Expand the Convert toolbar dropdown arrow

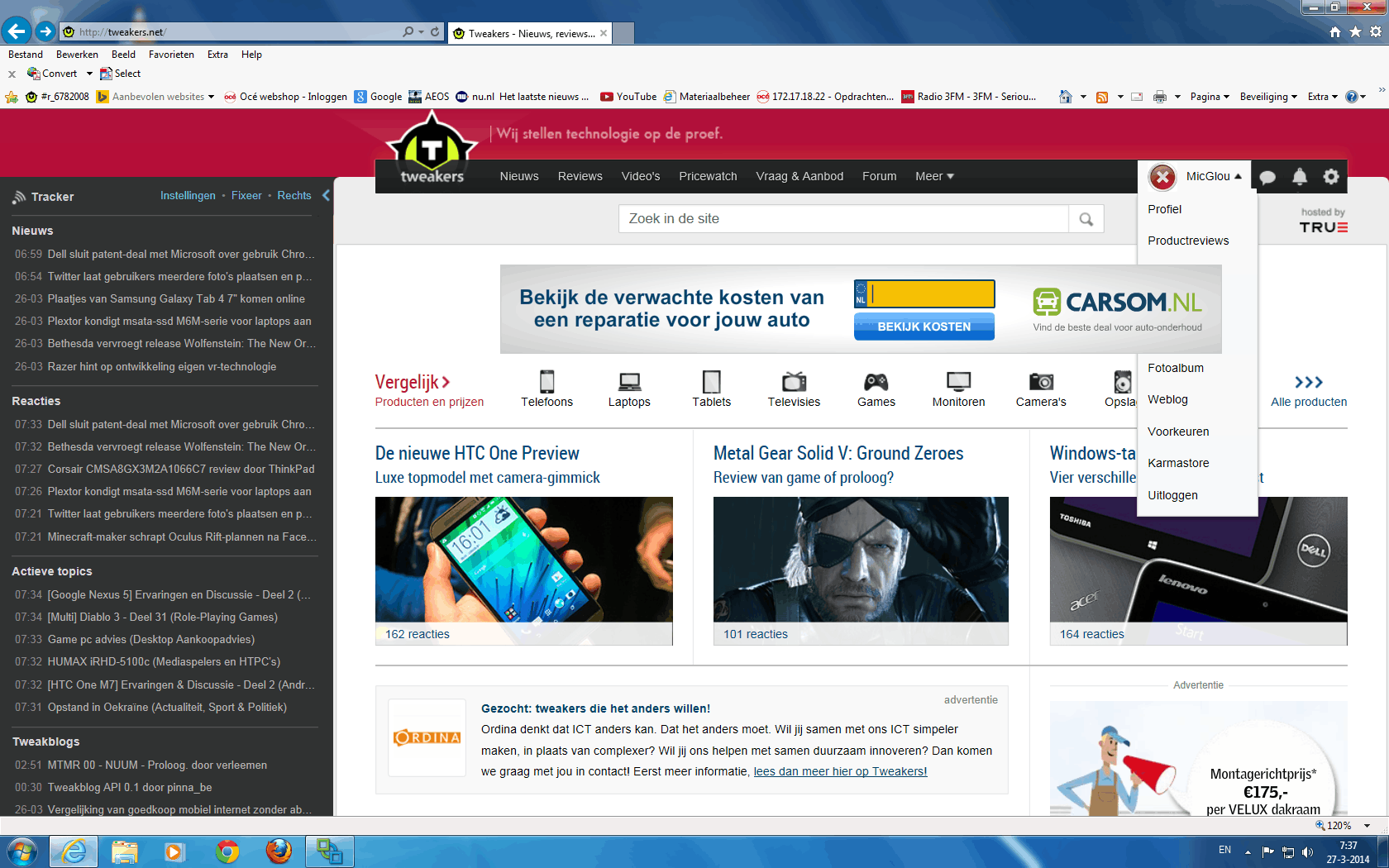(x=89, y=74)
